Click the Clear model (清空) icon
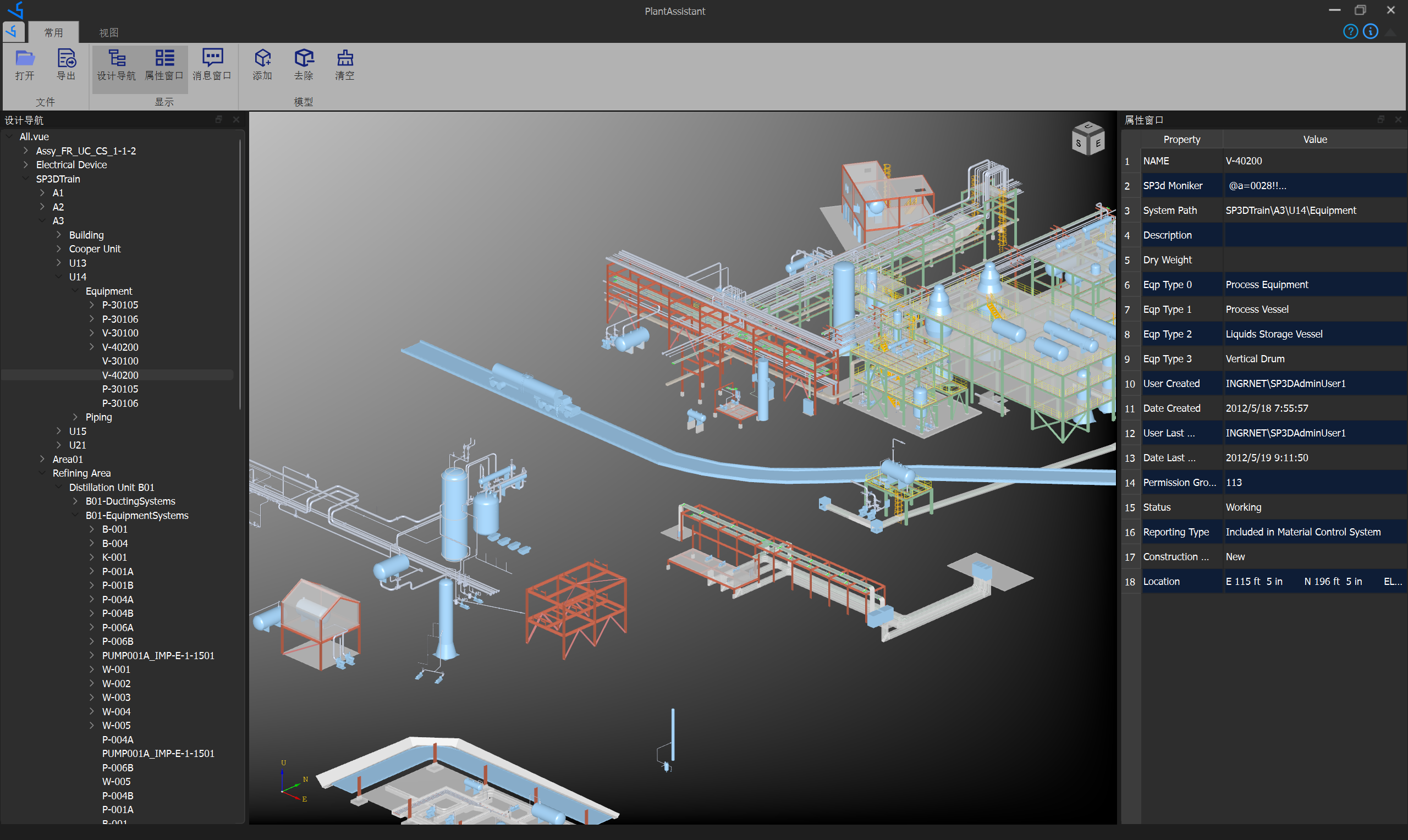Viewport: 1408px width, 840px height. [x=345, y=58]
